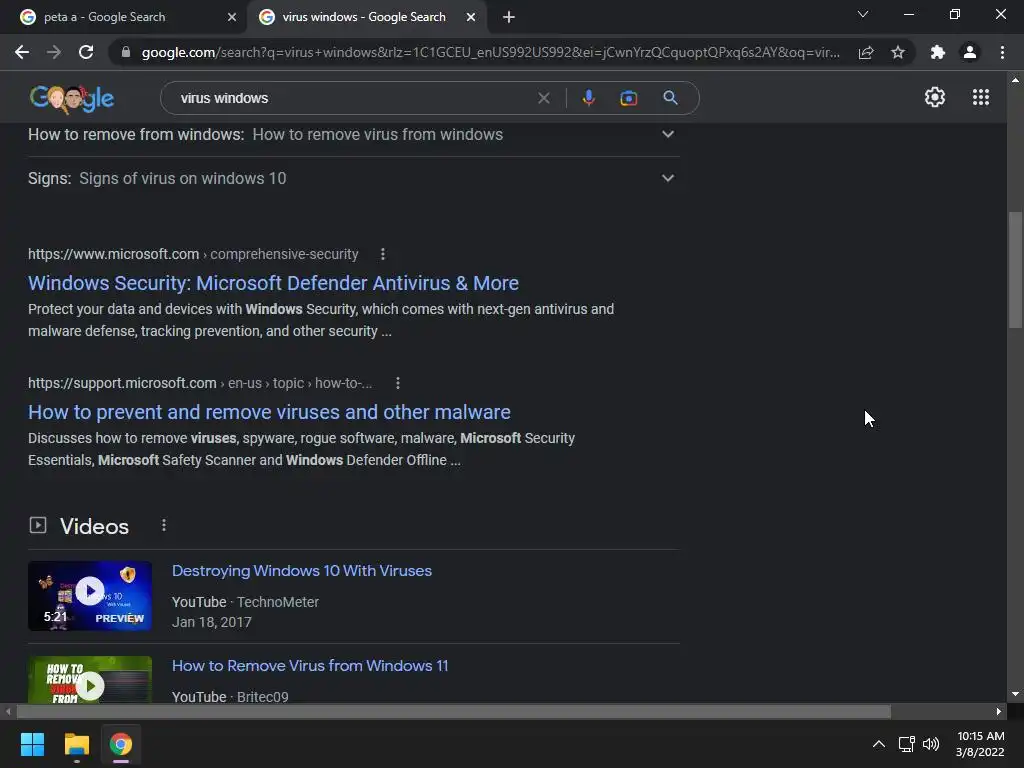The width and height of the screenshot is (1024, 768).
Task: Switch to the 'peta a - Google Search' tab
Action: click(x=122, y=17)
